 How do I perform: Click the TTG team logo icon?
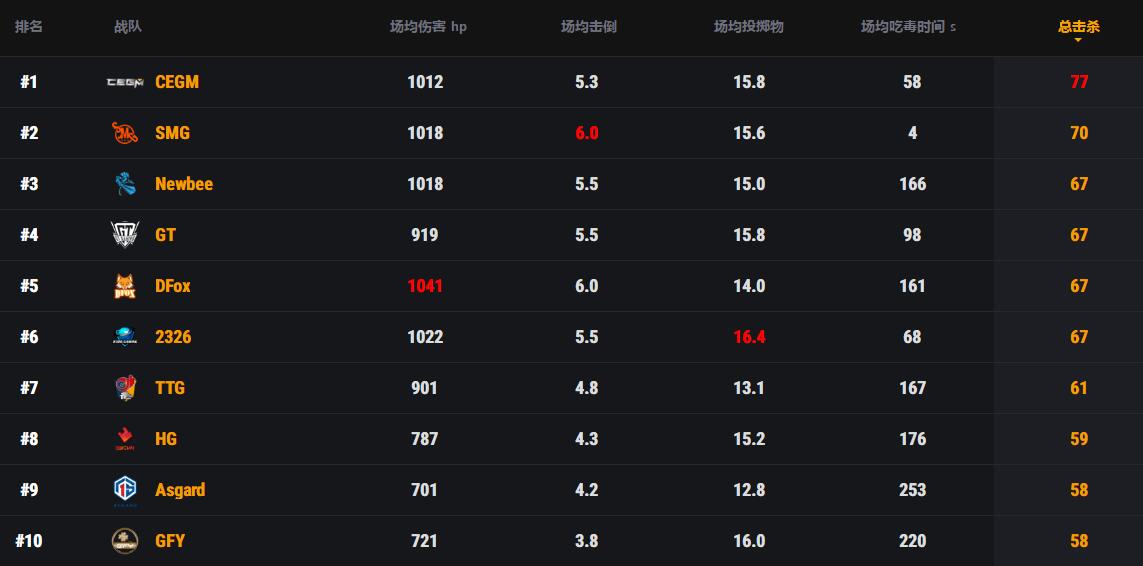point(125,388)
